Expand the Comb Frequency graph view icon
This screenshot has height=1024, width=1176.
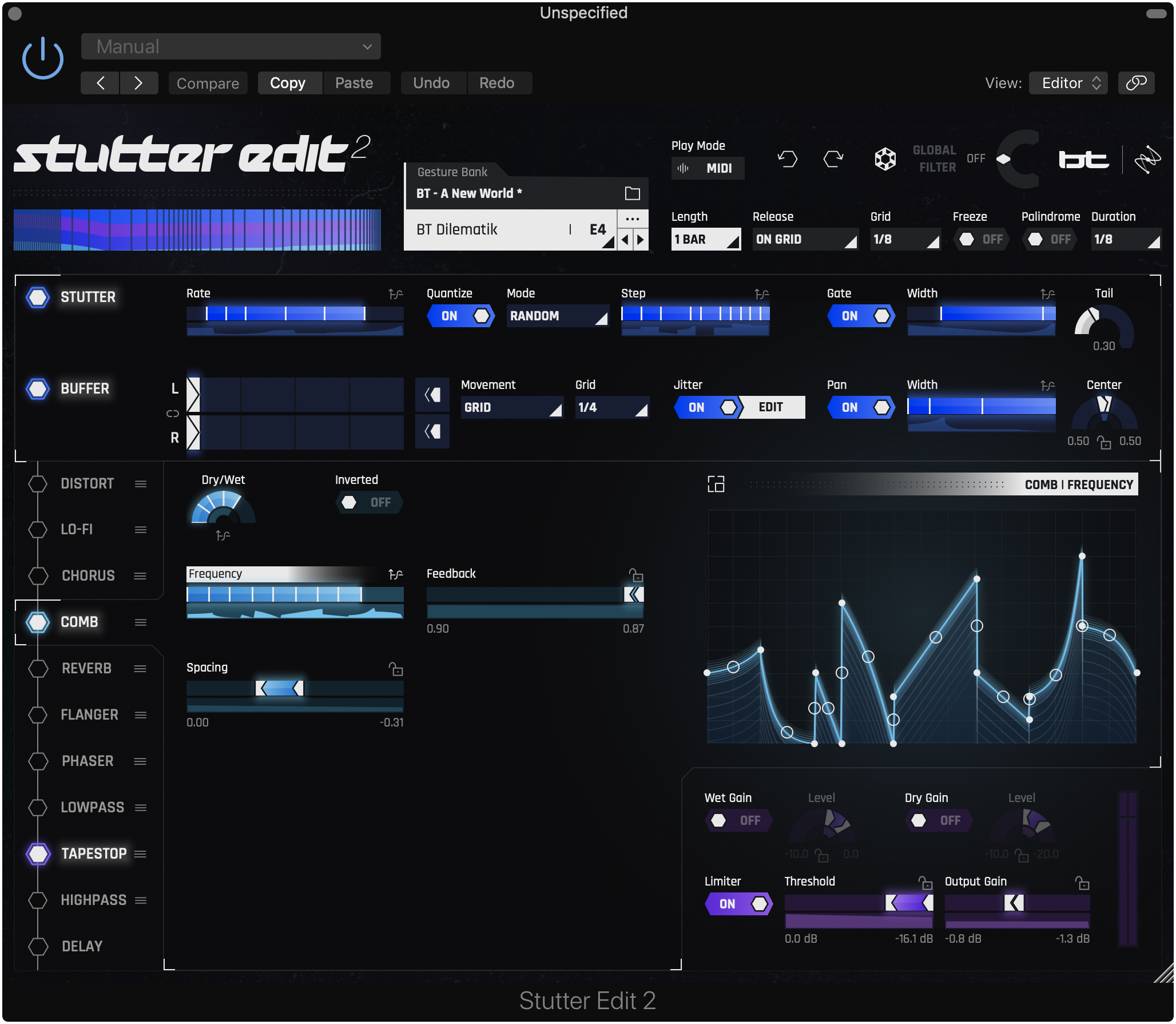pos(716,484)
